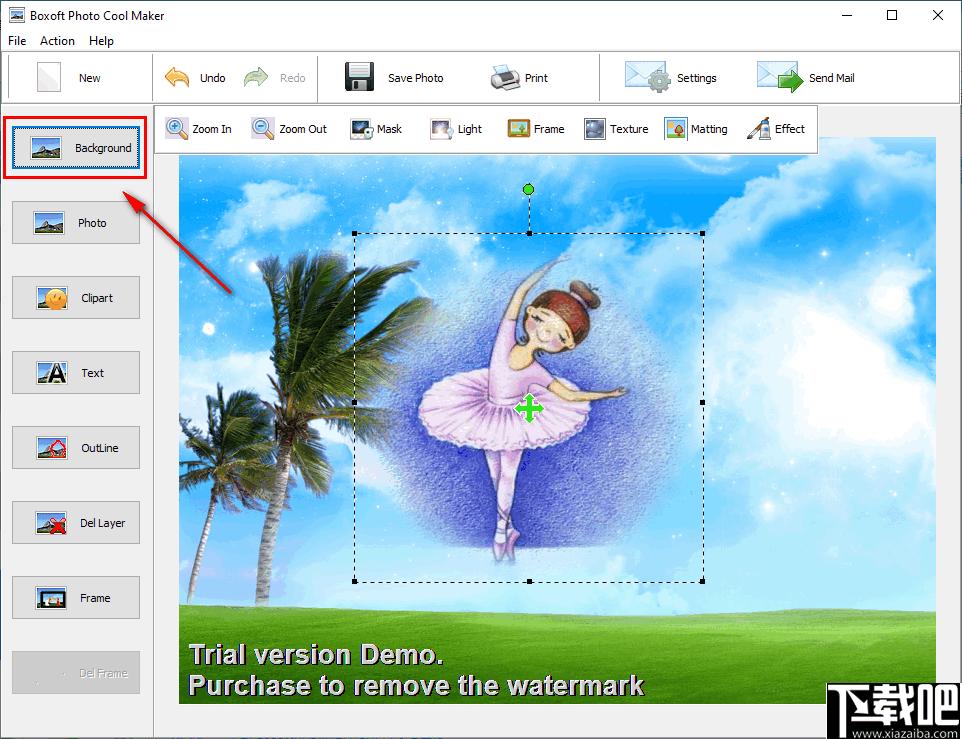Viewport: 962px width, 739px height.
Task: Click the sidebar Frame button
Action: (75, 597)
